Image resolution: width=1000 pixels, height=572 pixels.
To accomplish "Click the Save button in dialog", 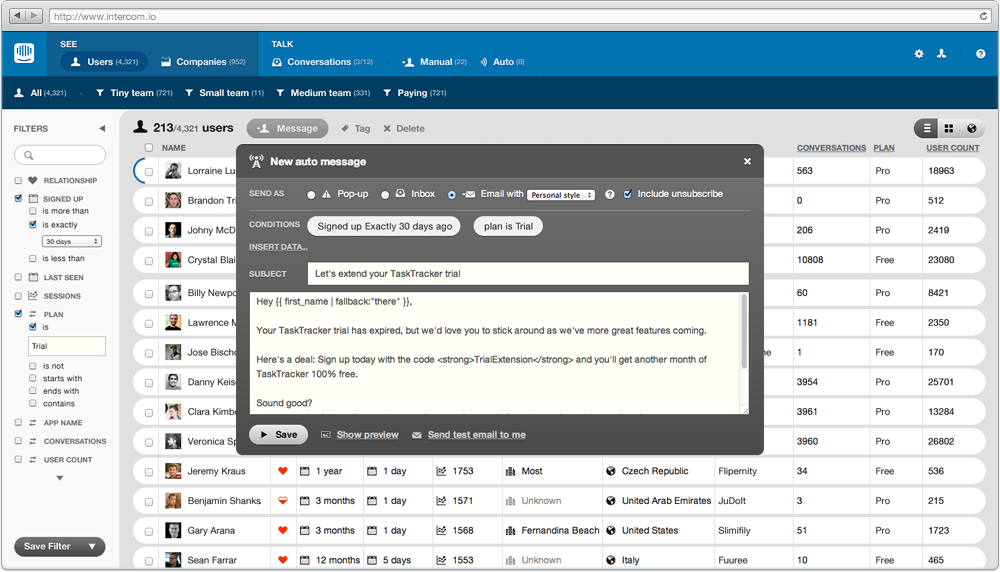I will 278,435.
